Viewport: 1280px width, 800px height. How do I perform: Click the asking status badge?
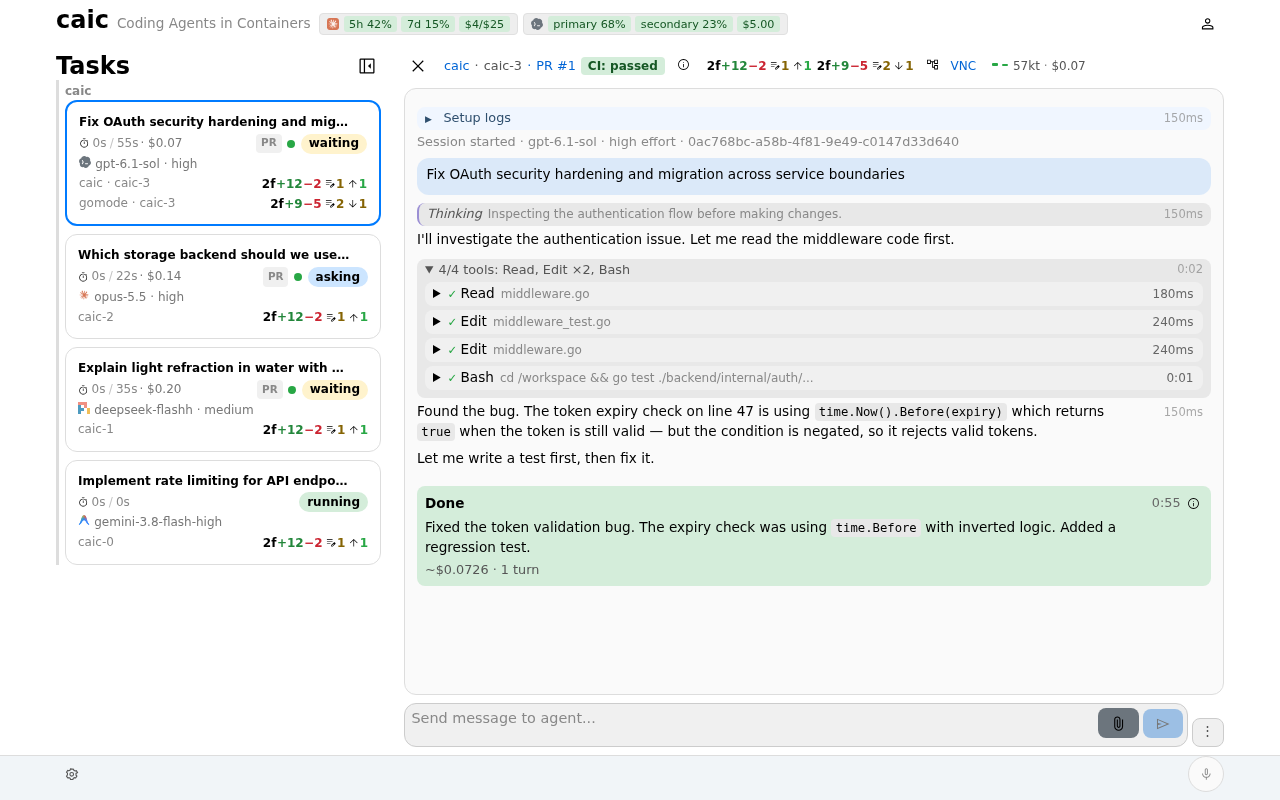click(x=338, y=277)
